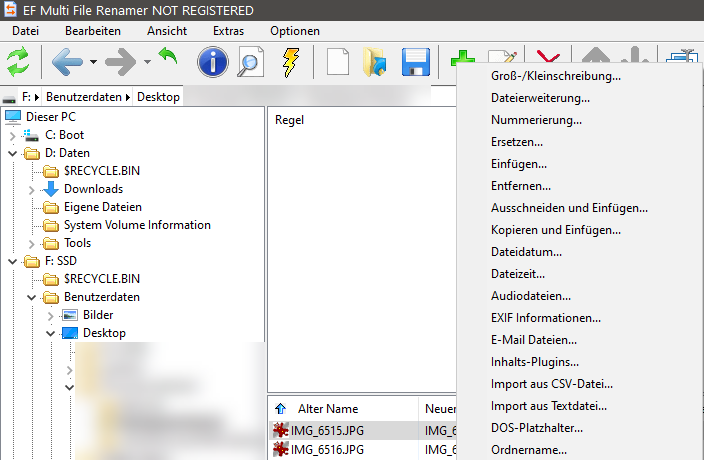Open rule file with folder icon
704x460 pixels.
point(374,61)
